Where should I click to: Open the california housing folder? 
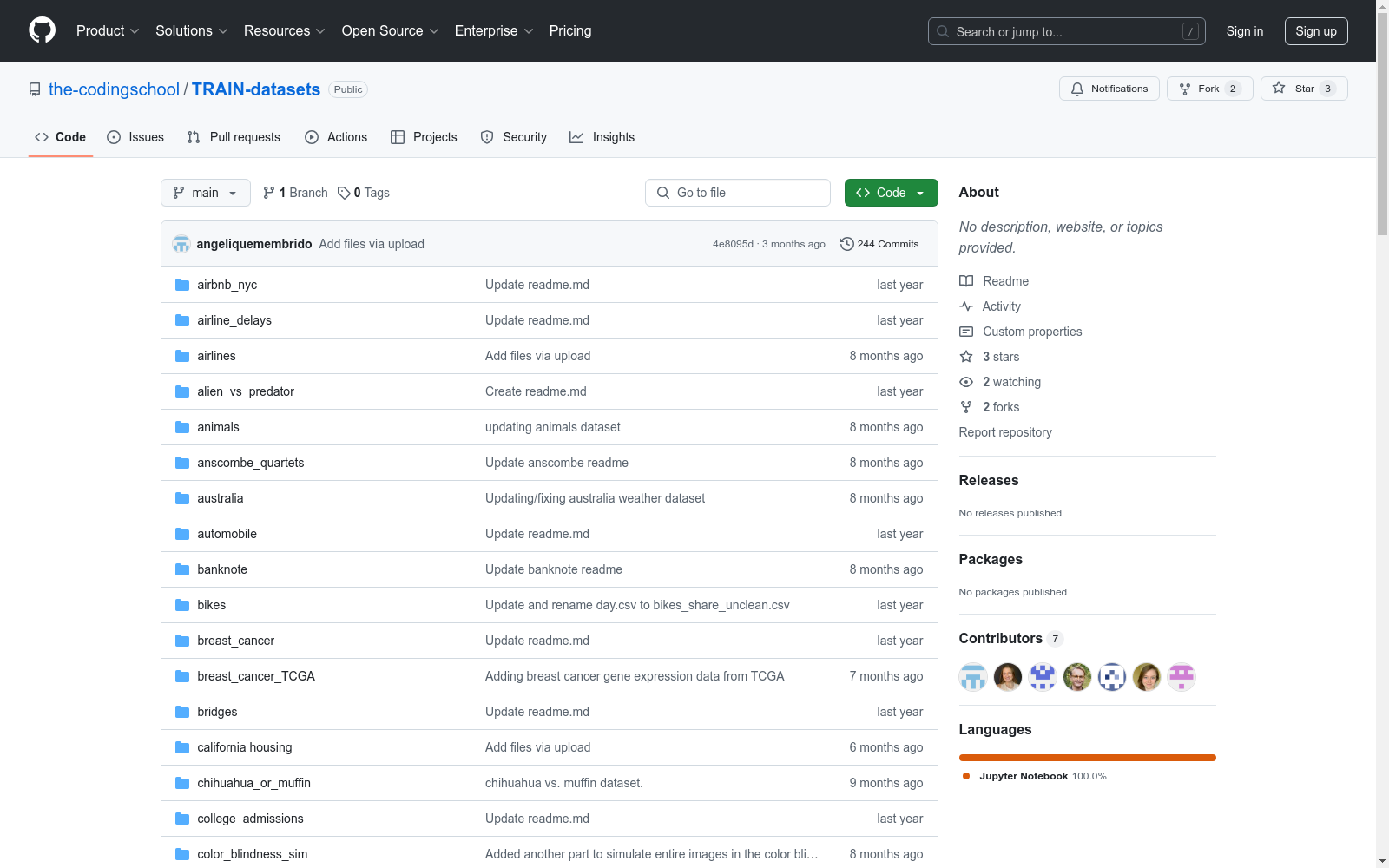tap(245, 747)
